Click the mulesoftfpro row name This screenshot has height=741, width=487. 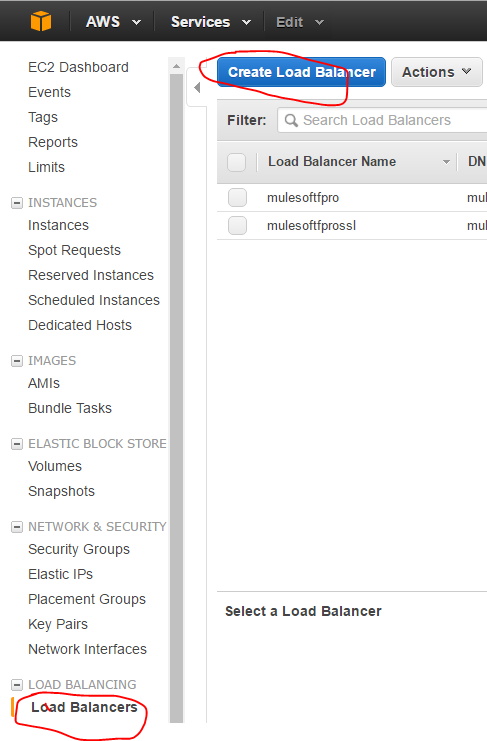pos(303,198)
